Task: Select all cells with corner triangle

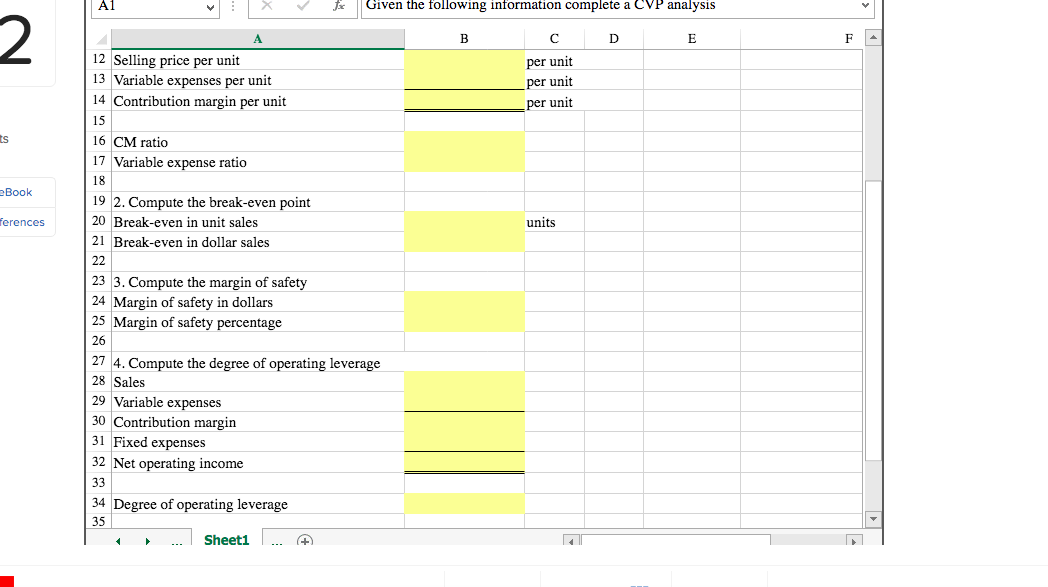Action: 102,39
